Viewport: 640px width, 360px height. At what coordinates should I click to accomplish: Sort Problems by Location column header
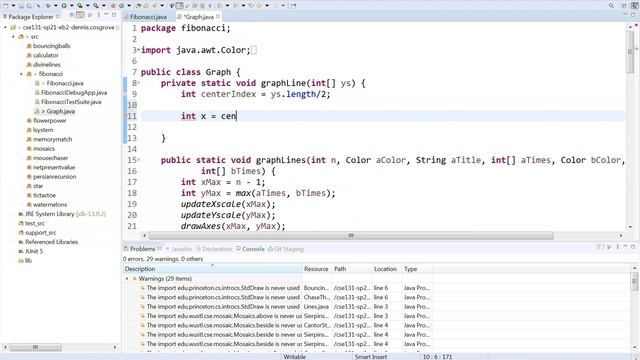click(387, 269)
